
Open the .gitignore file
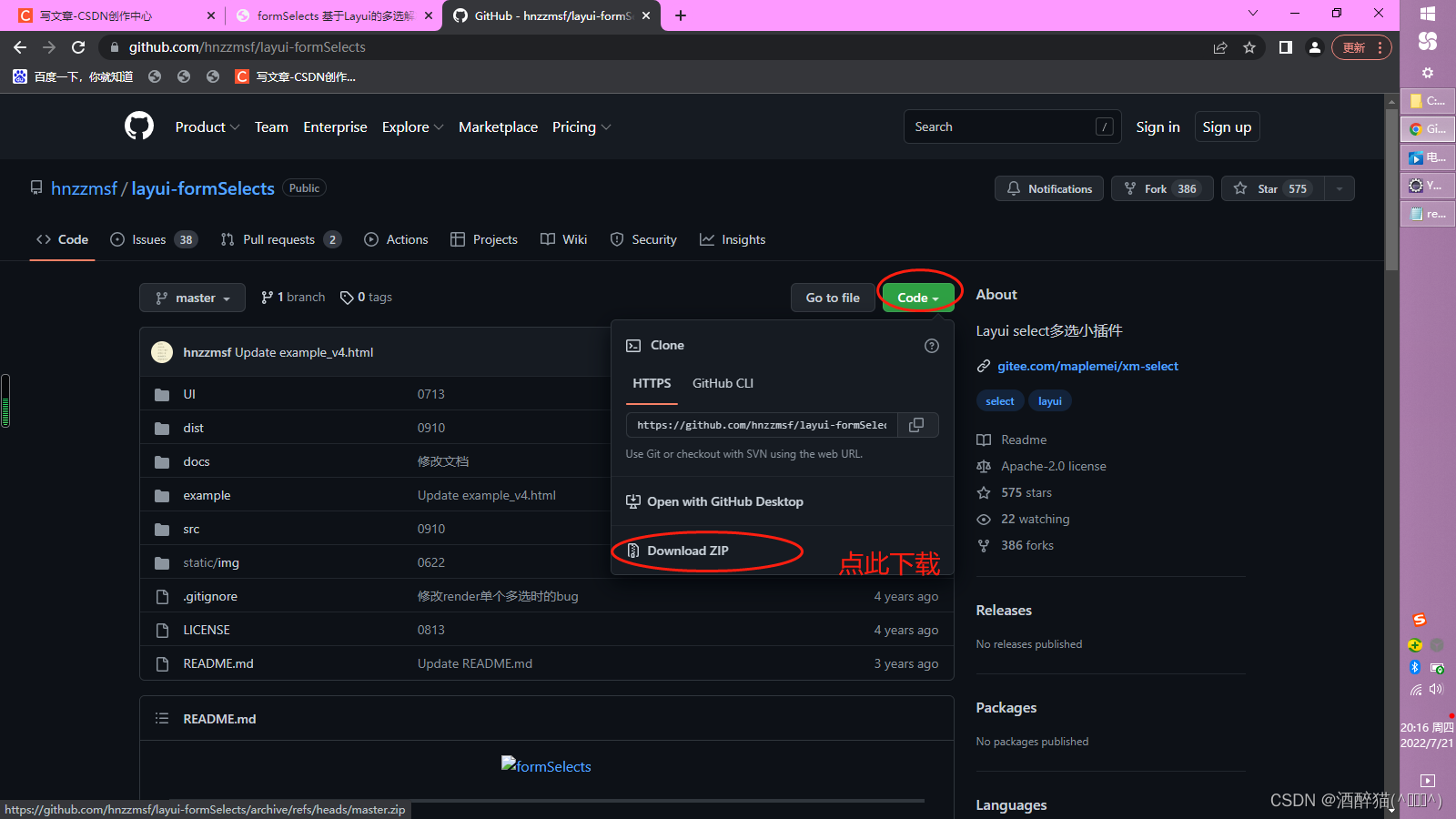click(x=210, y=596)
